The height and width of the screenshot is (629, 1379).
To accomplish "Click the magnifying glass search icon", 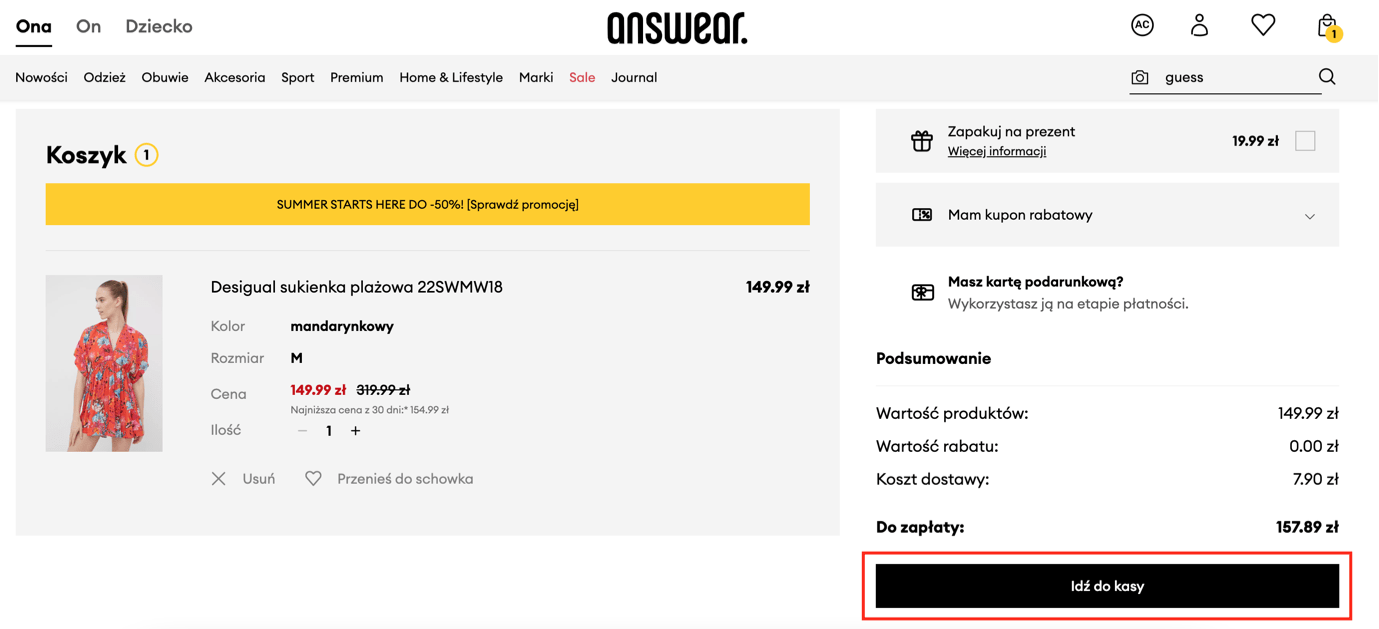I will pos(1327,77).
